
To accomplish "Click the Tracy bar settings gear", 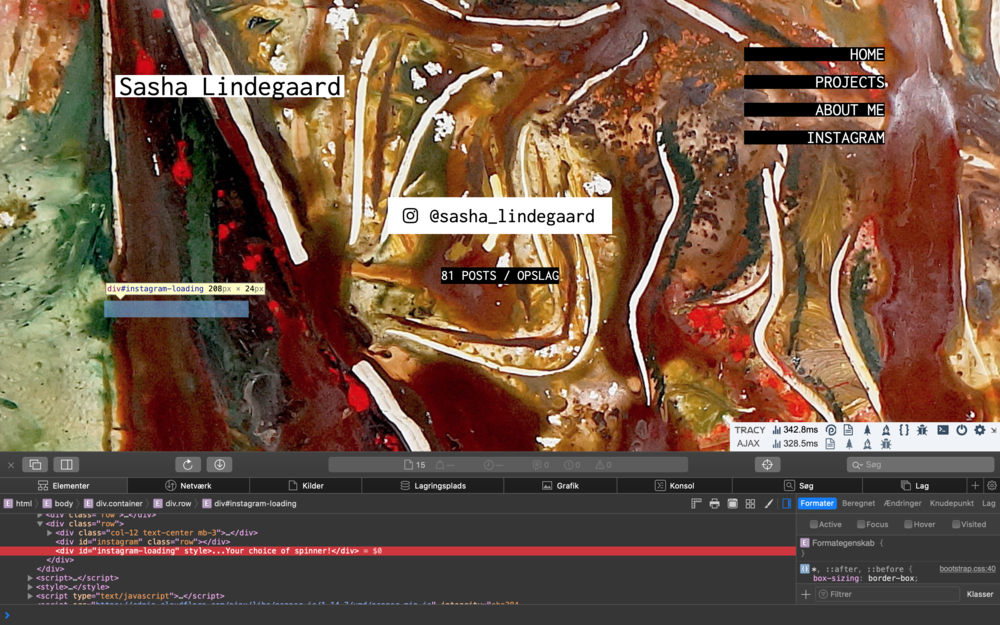I will coord(979,429).
